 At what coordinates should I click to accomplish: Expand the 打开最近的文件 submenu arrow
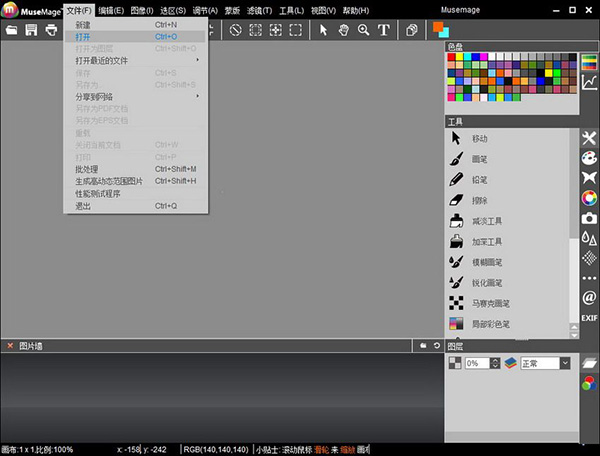(197, 60)
